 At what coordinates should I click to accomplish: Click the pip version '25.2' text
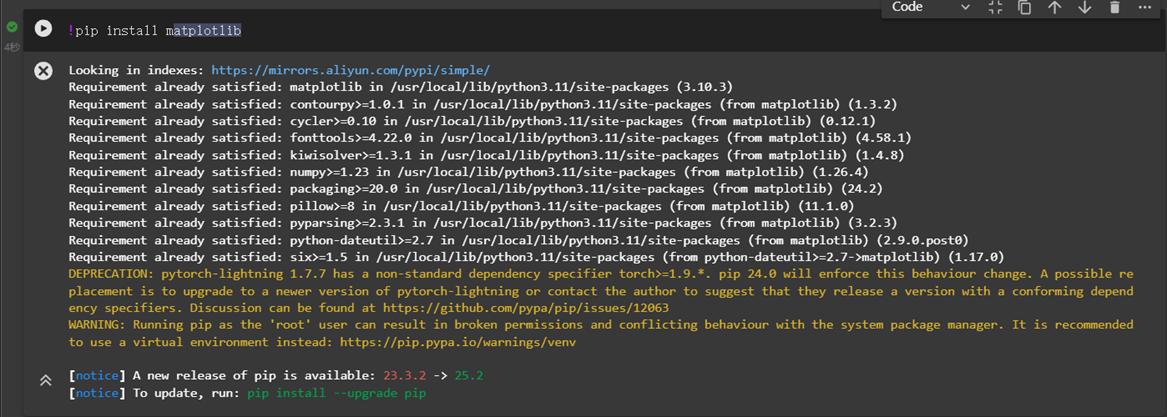[x=470, y=376]
